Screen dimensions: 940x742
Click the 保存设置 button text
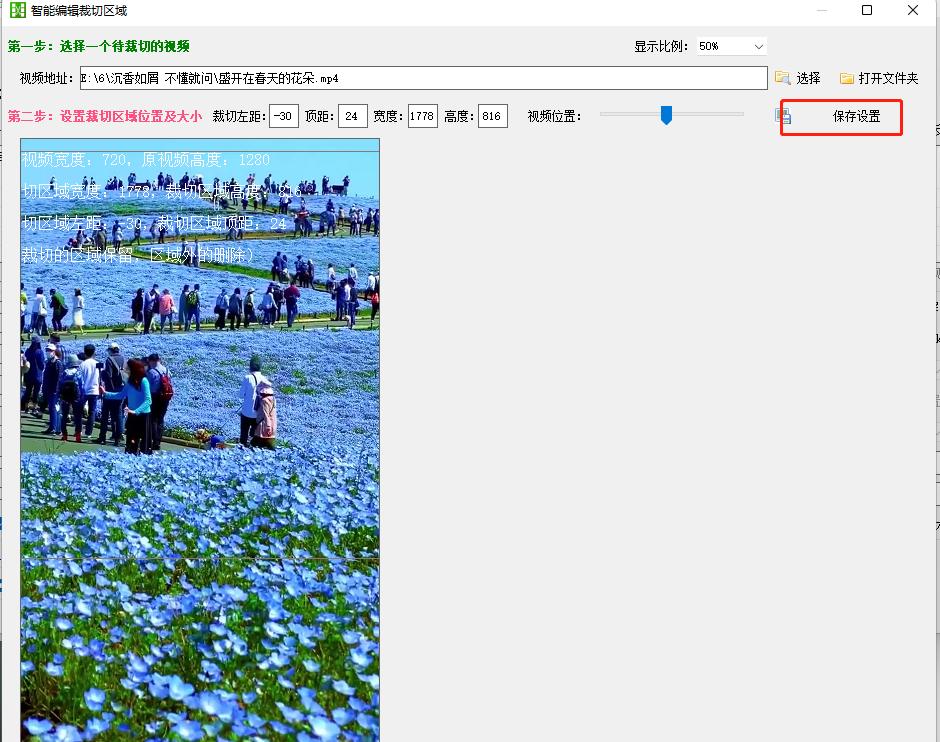tap(856, 117)
